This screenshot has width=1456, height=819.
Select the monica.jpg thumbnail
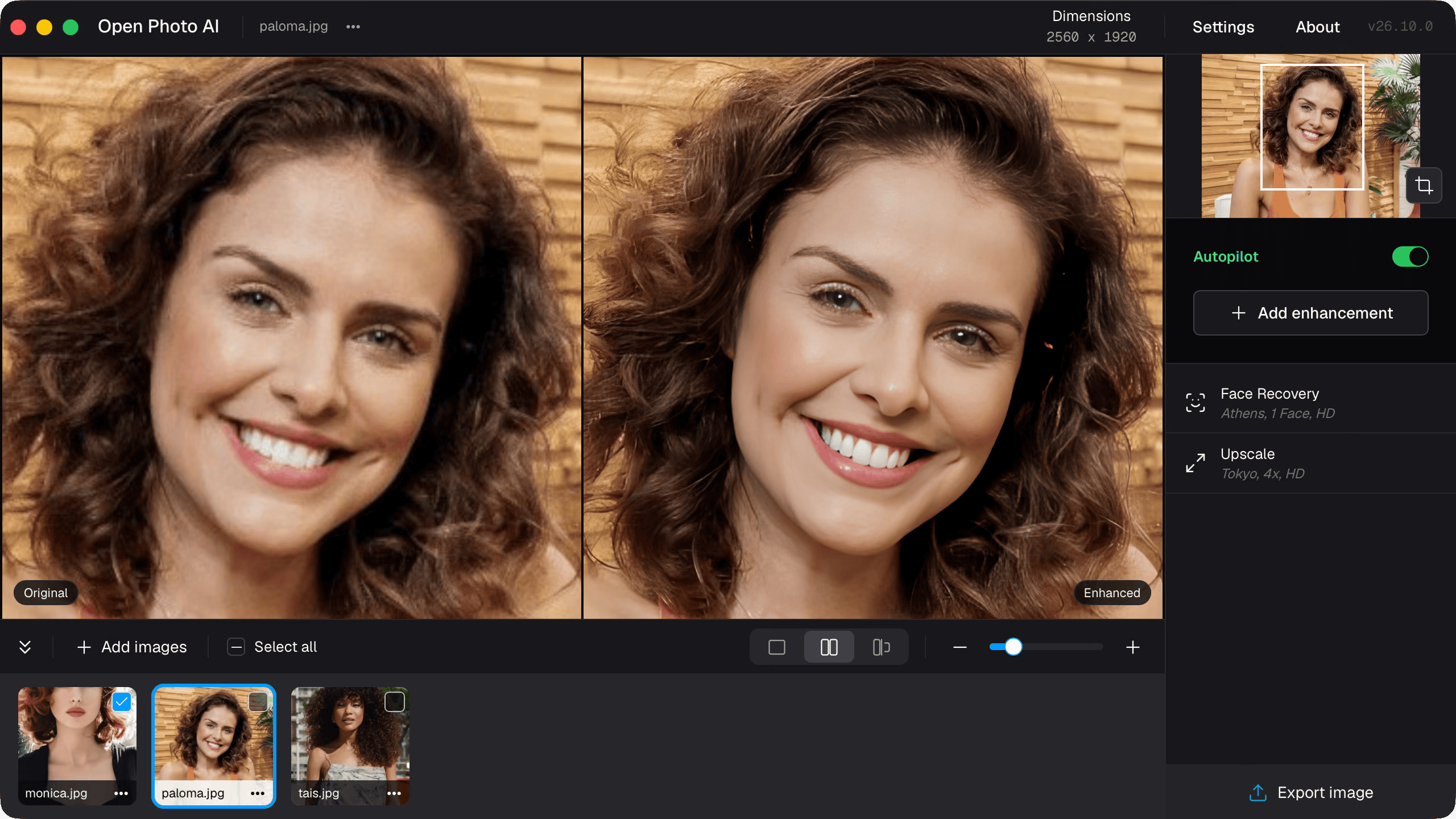tap(77, 746)
